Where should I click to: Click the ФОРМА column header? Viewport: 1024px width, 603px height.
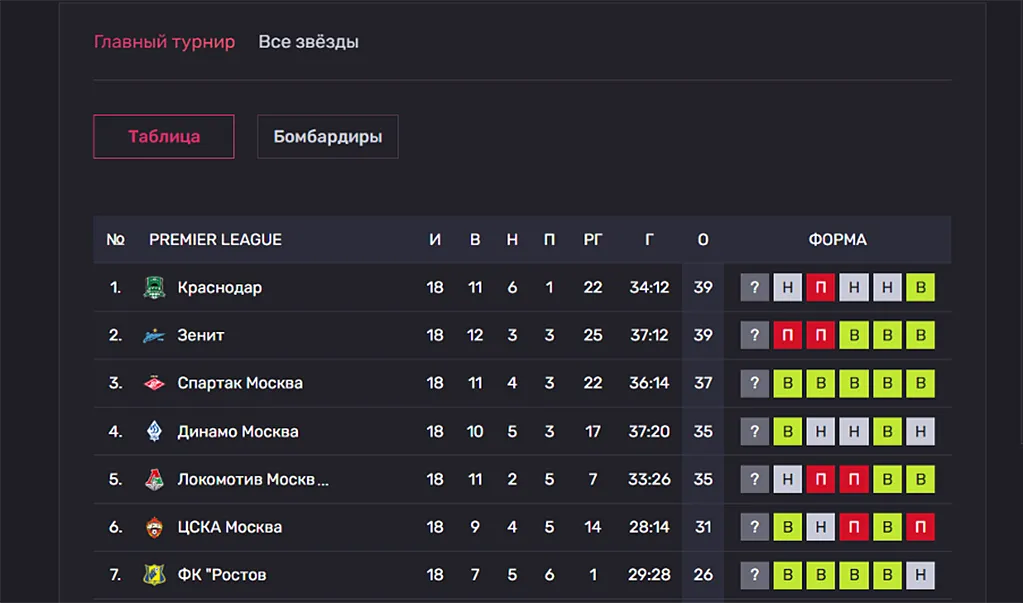(x=838, y=240)
